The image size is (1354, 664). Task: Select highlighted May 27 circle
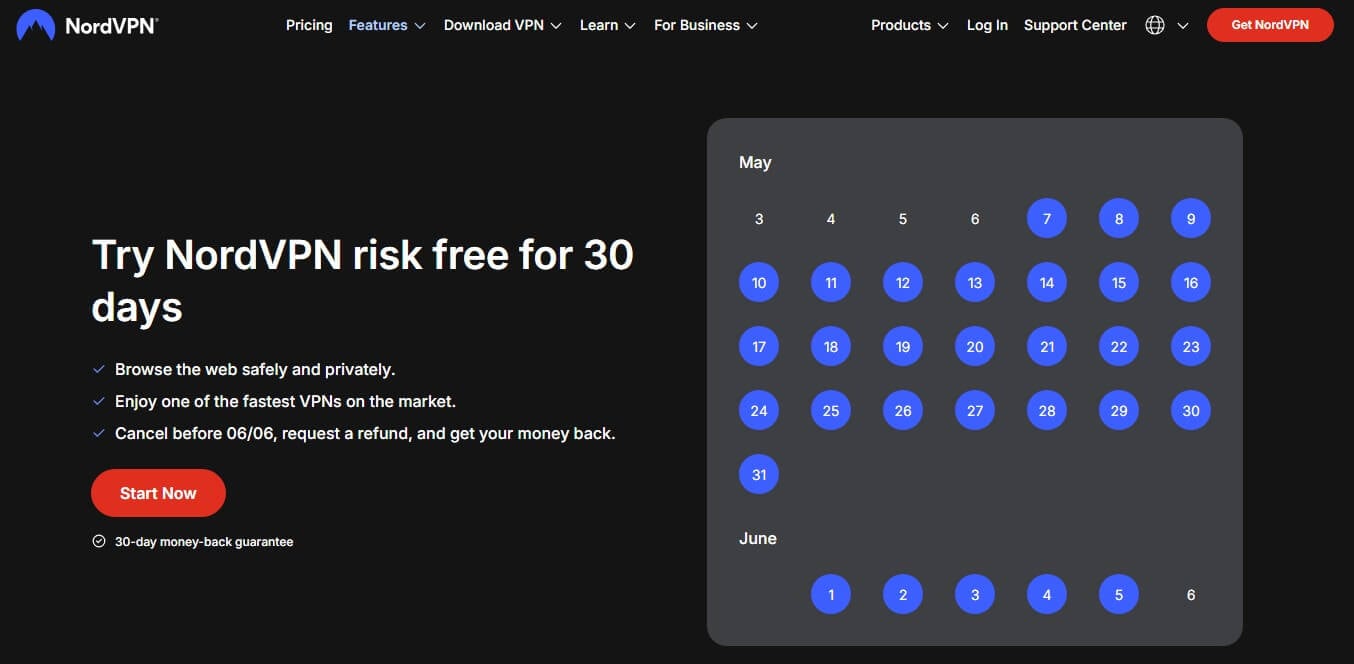975,410
